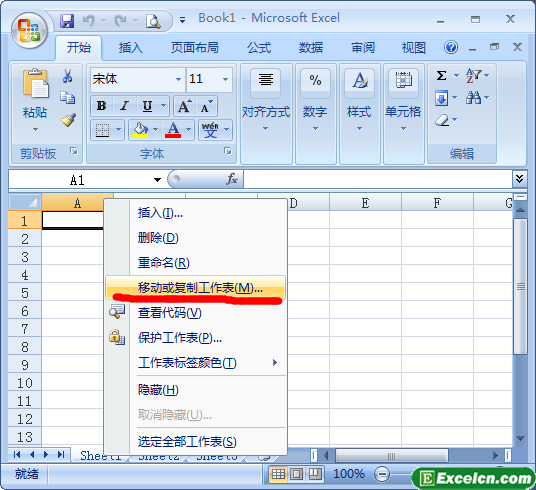The image size is (536, 490).
Task: Click the Clear eraser icon
Action: (442, 120)
